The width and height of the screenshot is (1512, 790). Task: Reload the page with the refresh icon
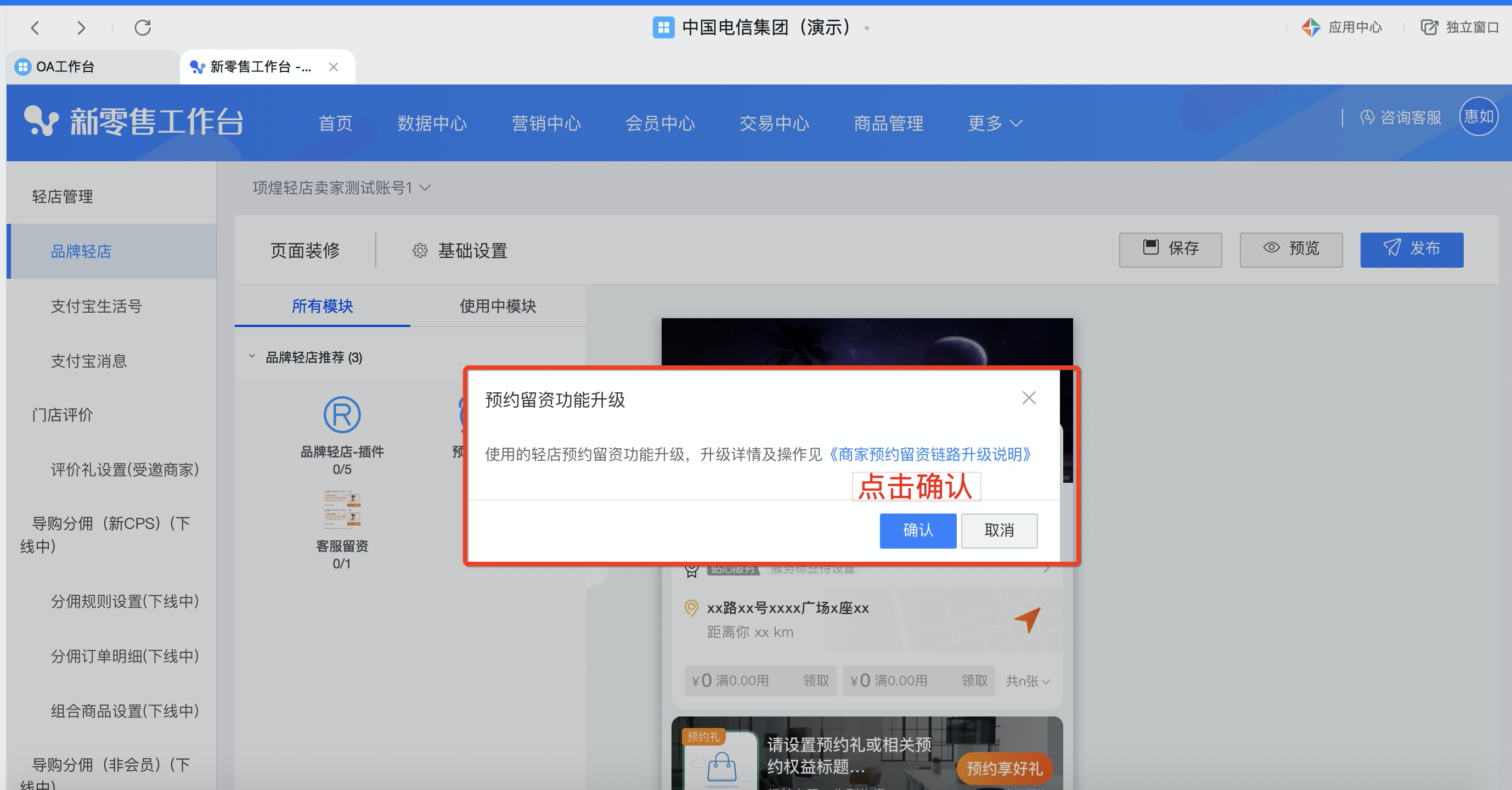coord(143,27)
